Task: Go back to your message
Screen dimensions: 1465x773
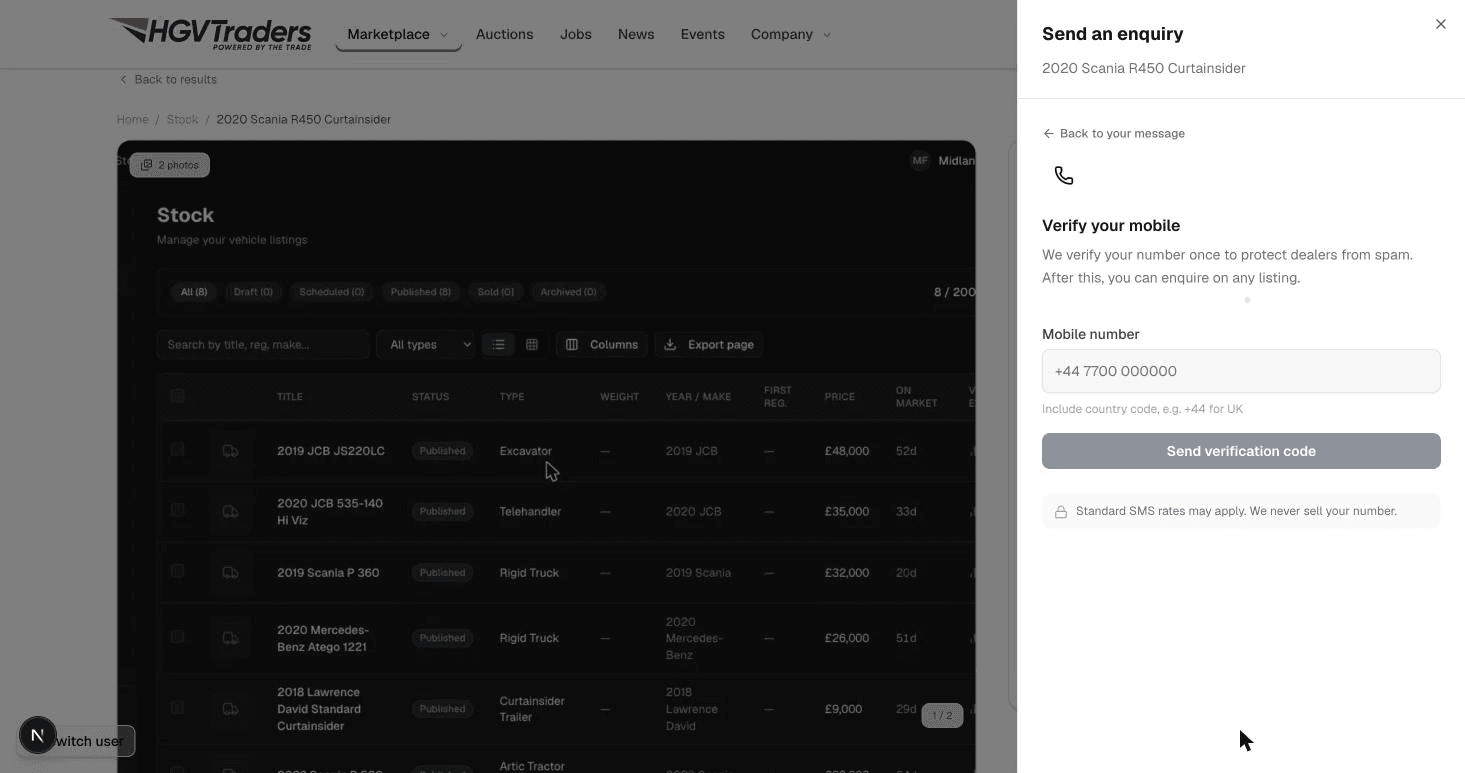Action: coord(1113,133)
